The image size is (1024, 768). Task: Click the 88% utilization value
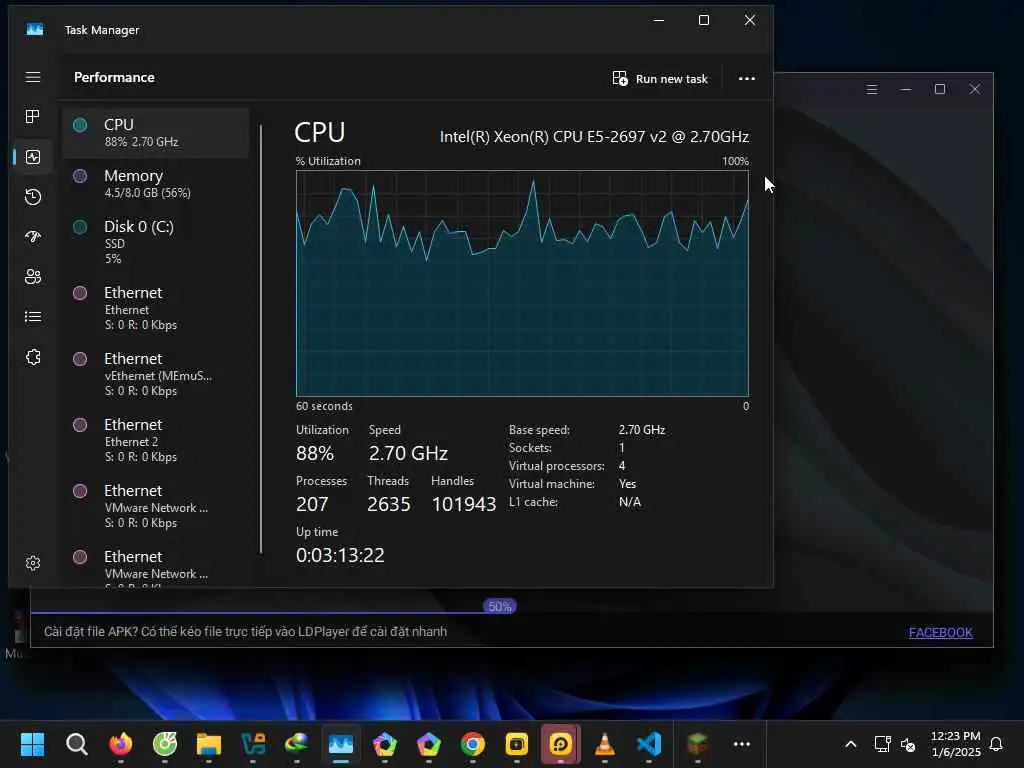[x=315, y=453]
